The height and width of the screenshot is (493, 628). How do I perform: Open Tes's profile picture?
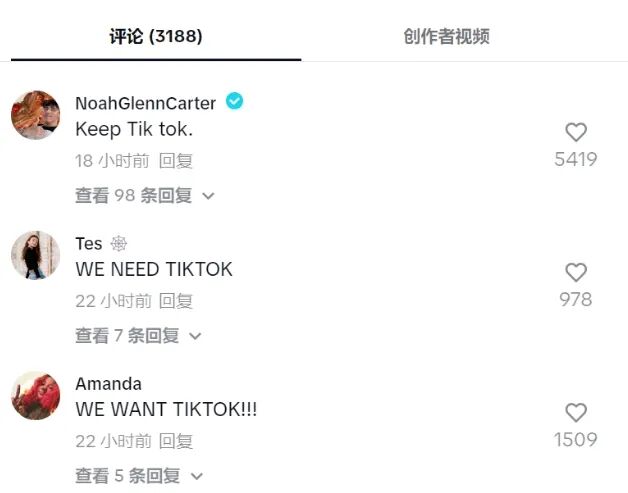36,255
